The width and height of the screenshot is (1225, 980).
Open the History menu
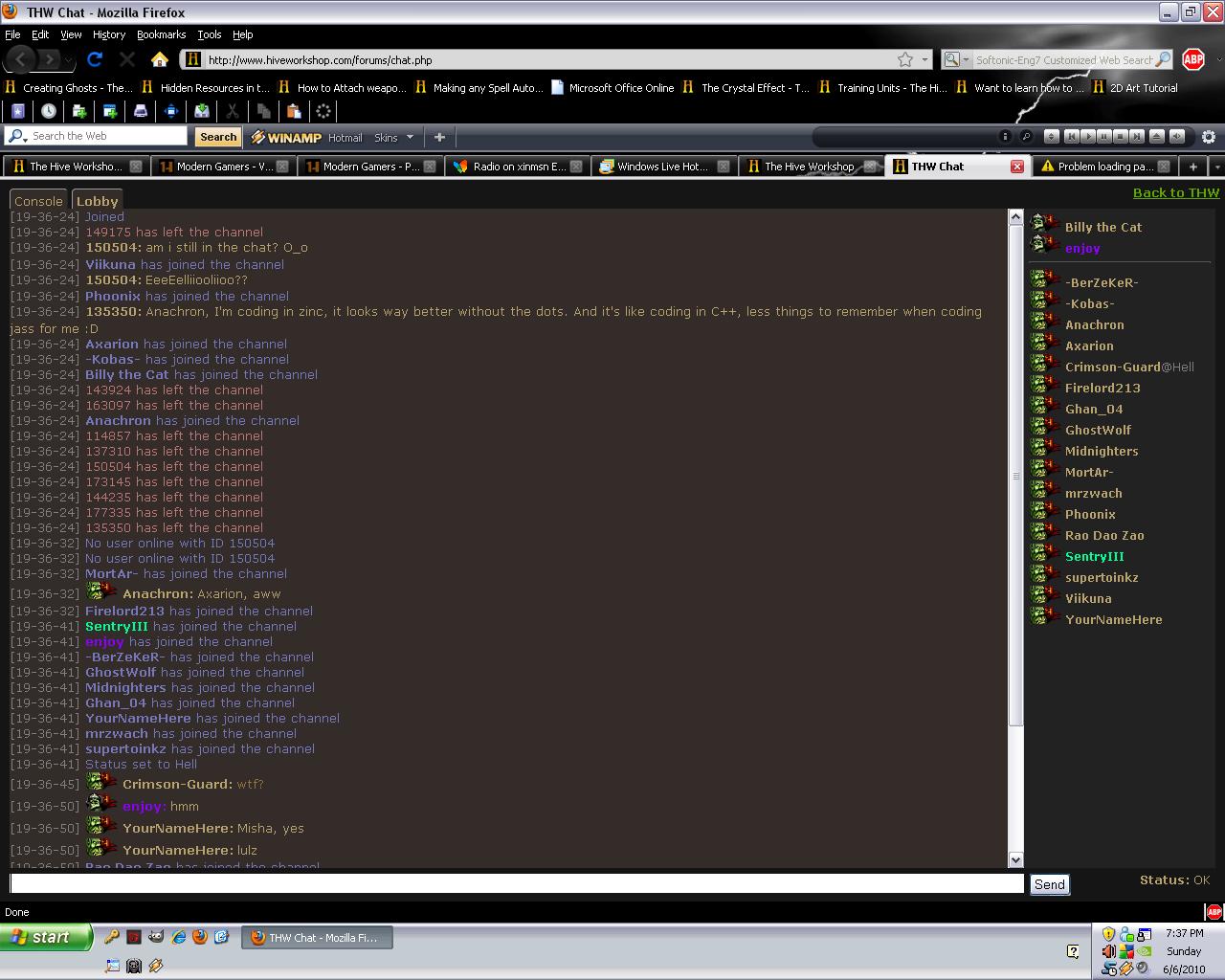click(108, 34)
